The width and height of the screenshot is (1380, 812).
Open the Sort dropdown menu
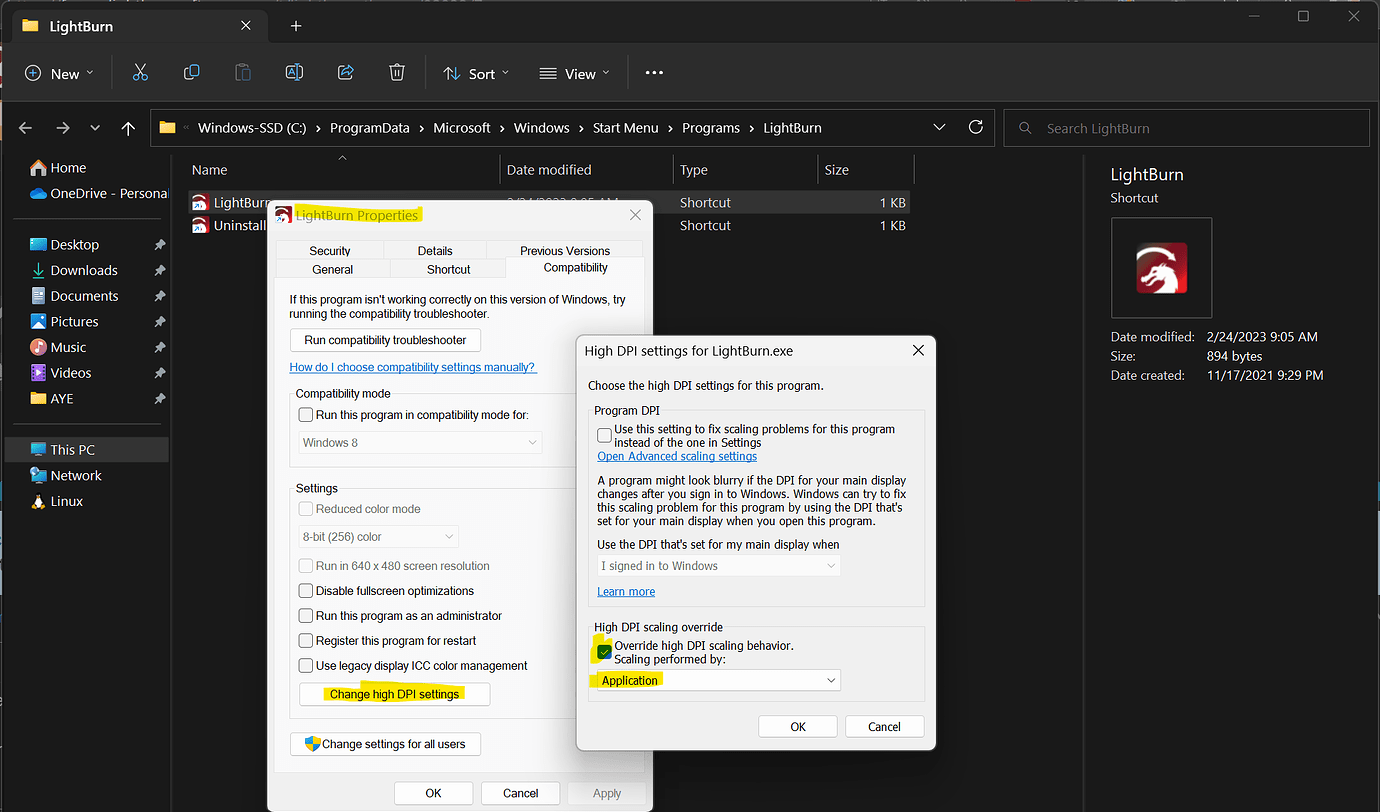point(477,73)
